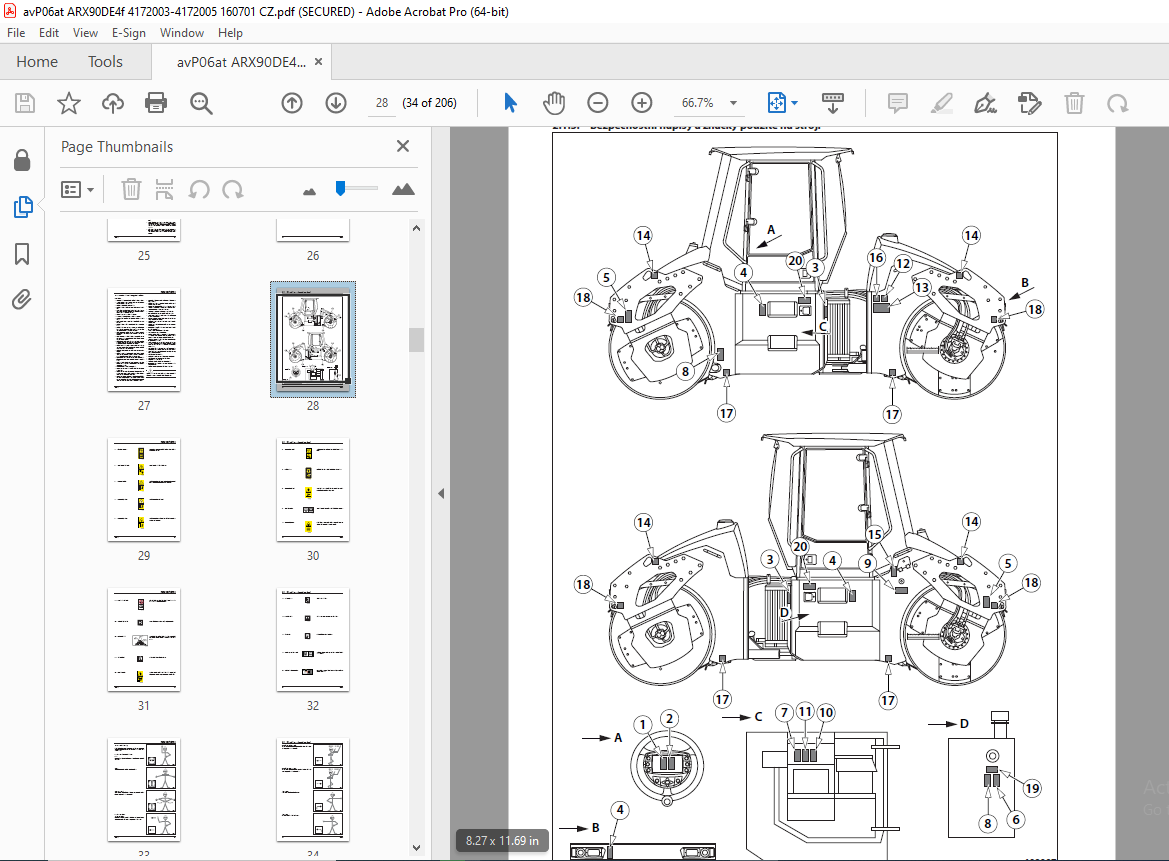
Task: Rotate thumbnail clockwise
Action: (x=233, y=189)
